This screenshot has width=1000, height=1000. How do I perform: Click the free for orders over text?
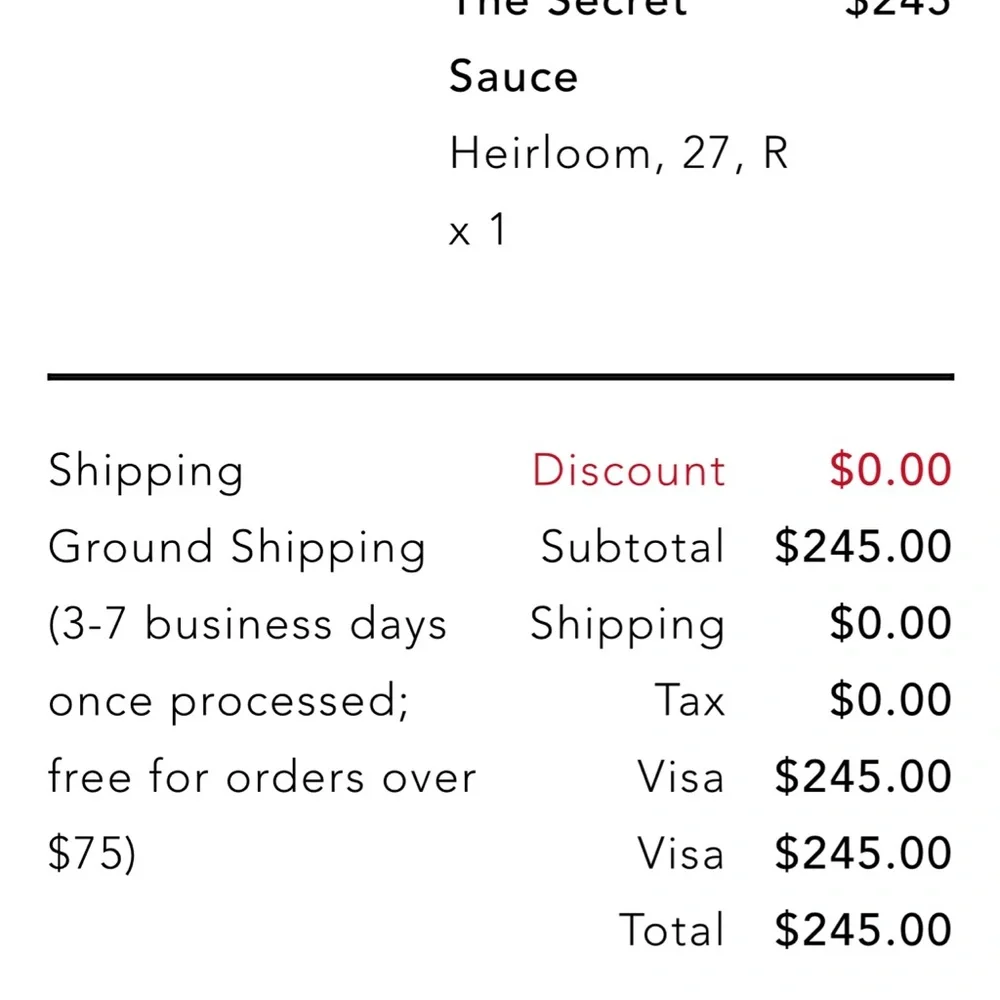click(262, 777)
